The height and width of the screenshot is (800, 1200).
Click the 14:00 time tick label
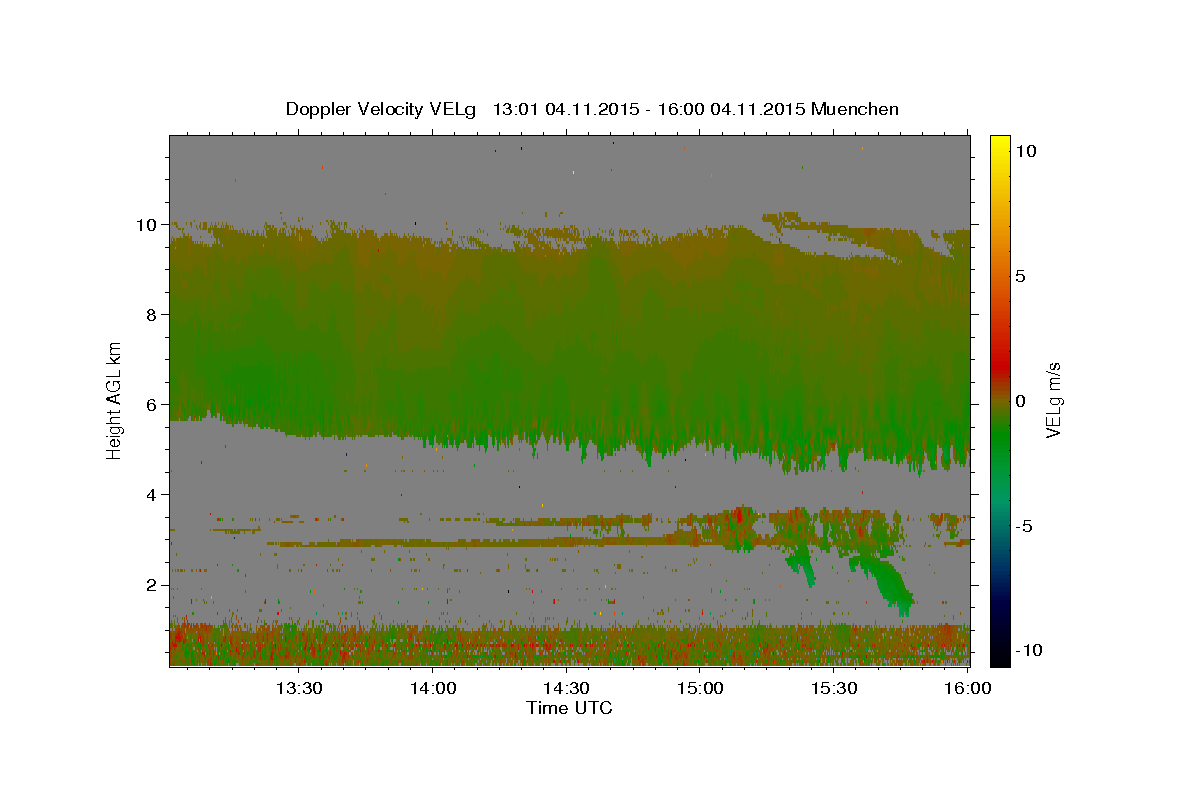click(x=433, y=689)
